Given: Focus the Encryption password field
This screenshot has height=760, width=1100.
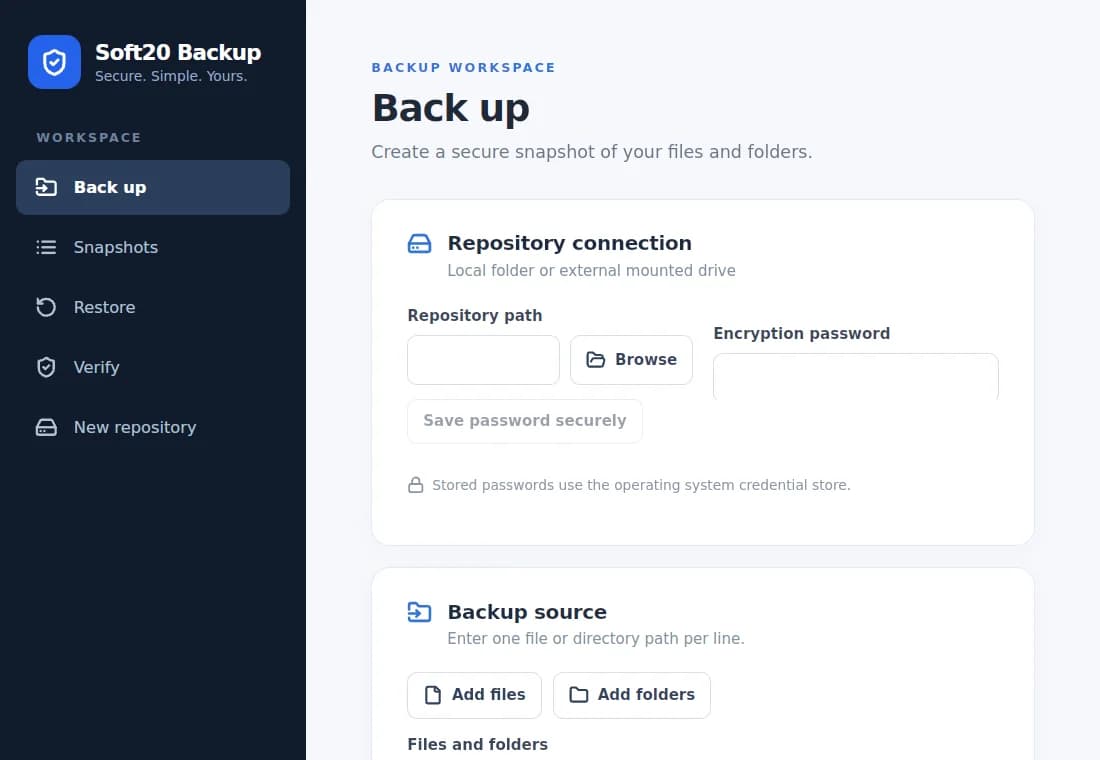Looking at the screenshot, I should click(856, 377).
